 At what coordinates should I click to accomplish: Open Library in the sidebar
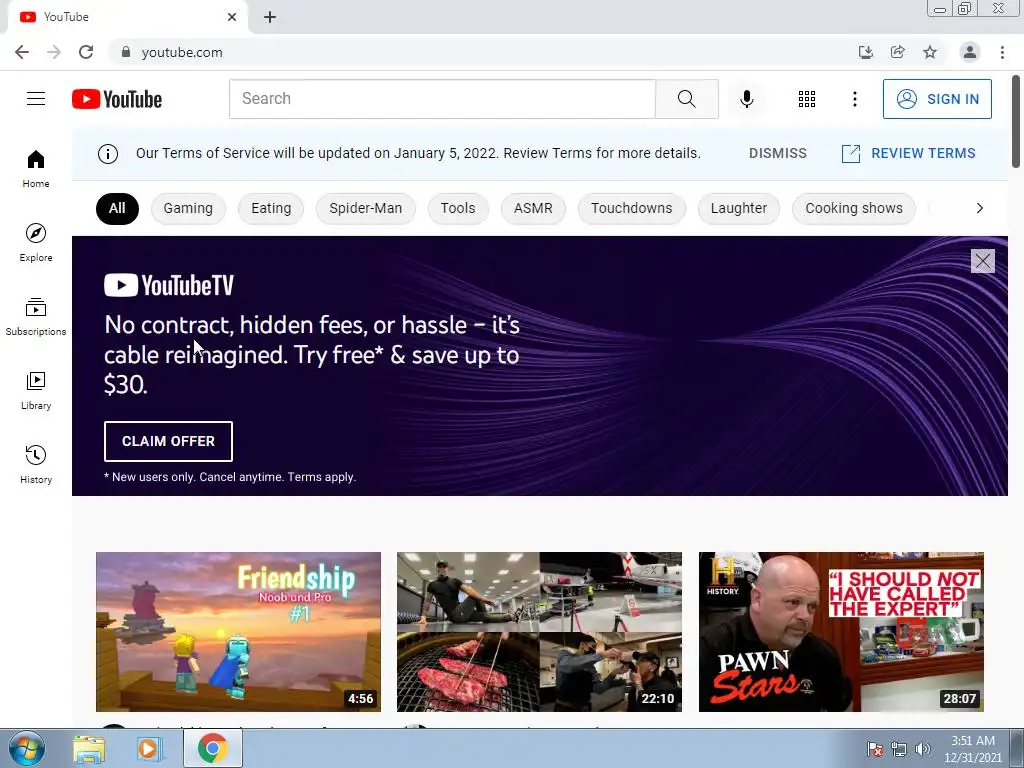point(36,391)
